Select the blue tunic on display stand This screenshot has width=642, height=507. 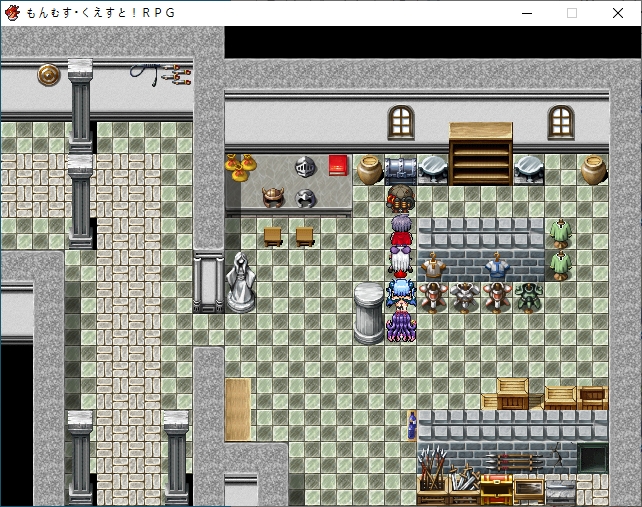[x=497, y=265]
